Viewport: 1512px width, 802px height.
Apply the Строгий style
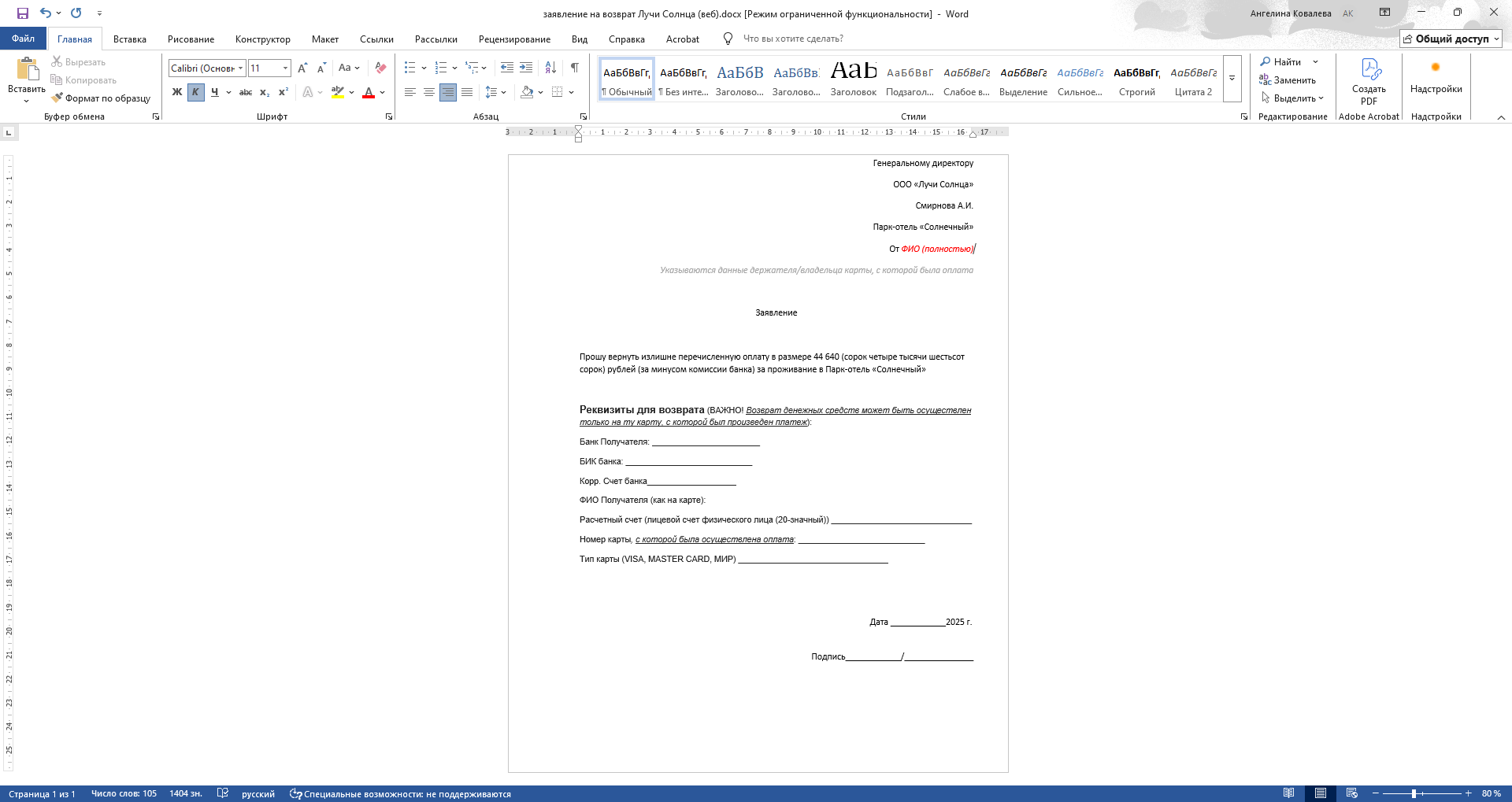coord(1137,79)
